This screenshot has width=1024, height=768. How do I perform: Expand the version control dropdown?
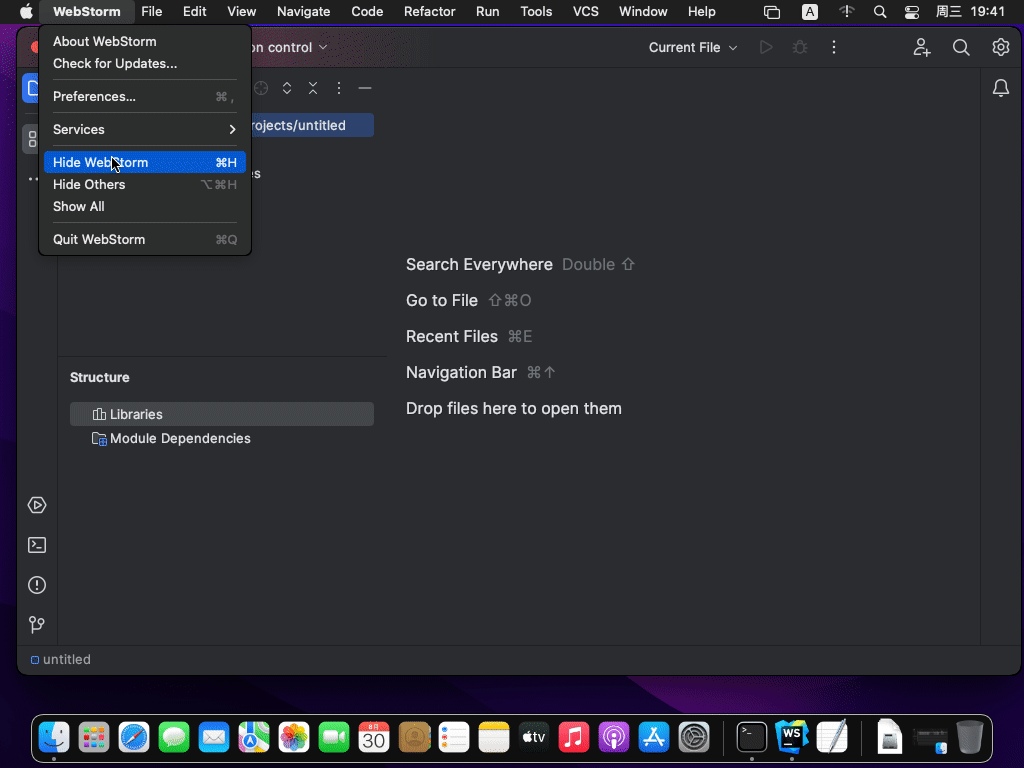pyautogui.click(x=289, y=48)
